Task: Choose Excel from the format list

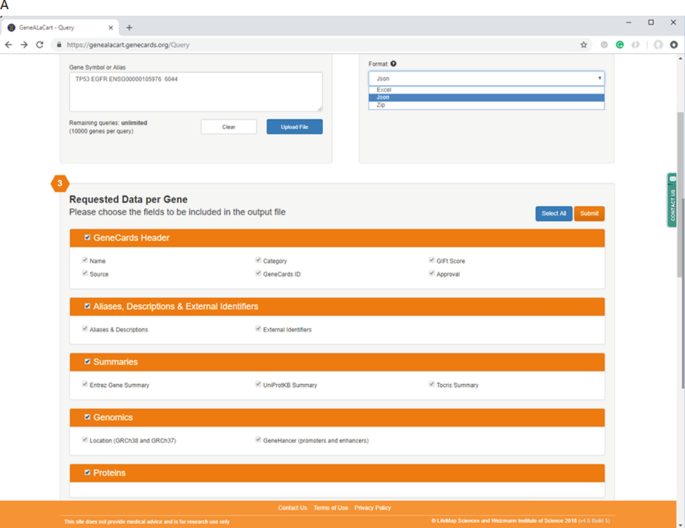Action: [x=385, y=90]
